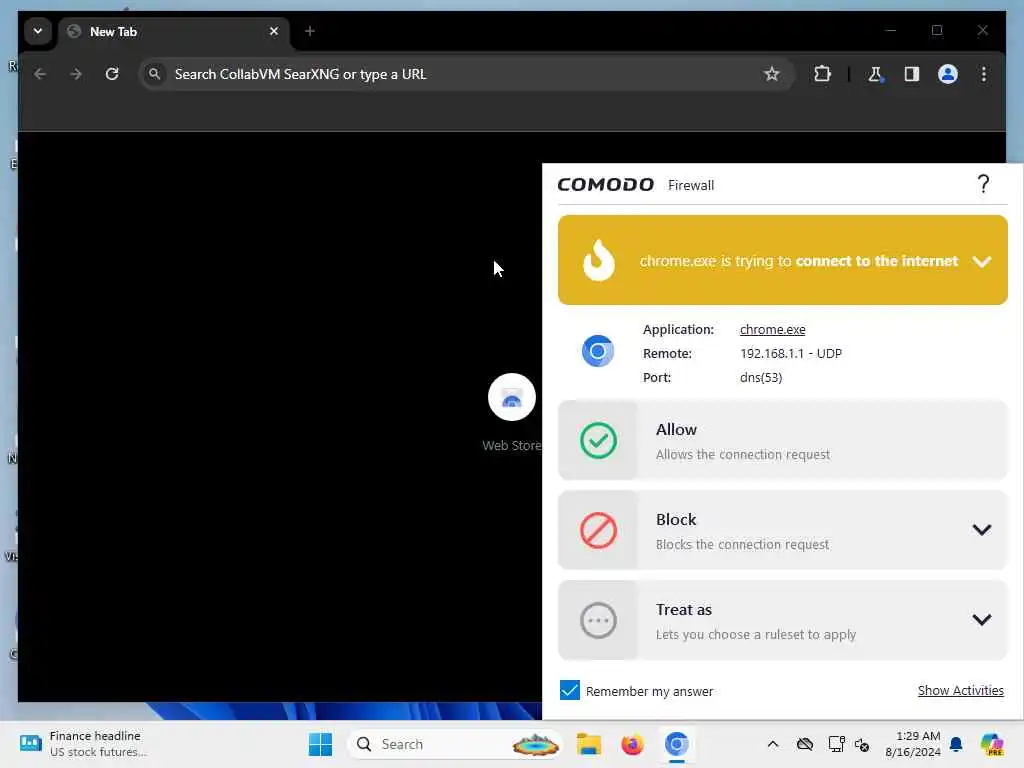Allow the connection request
This screenshot has height=768, width=1024.
(782, 440)
